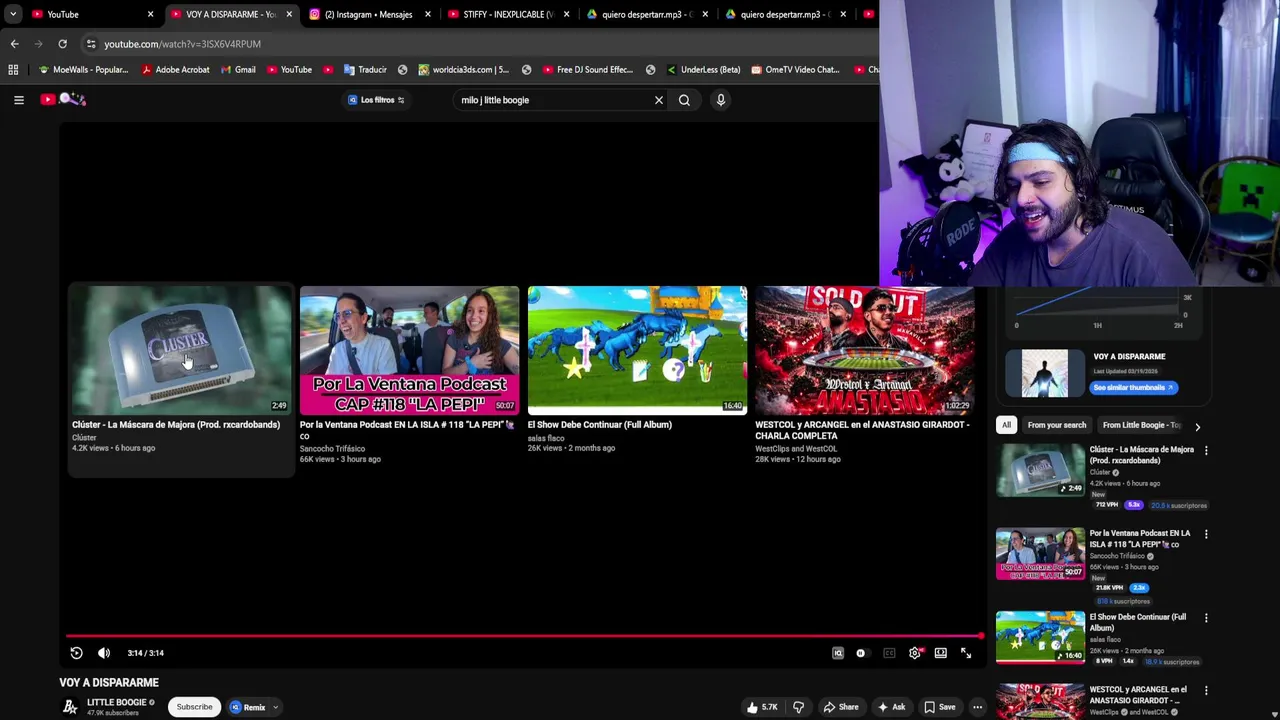Switch to theater mode
The image size is (1280, 720).
[x=940, y=653]
